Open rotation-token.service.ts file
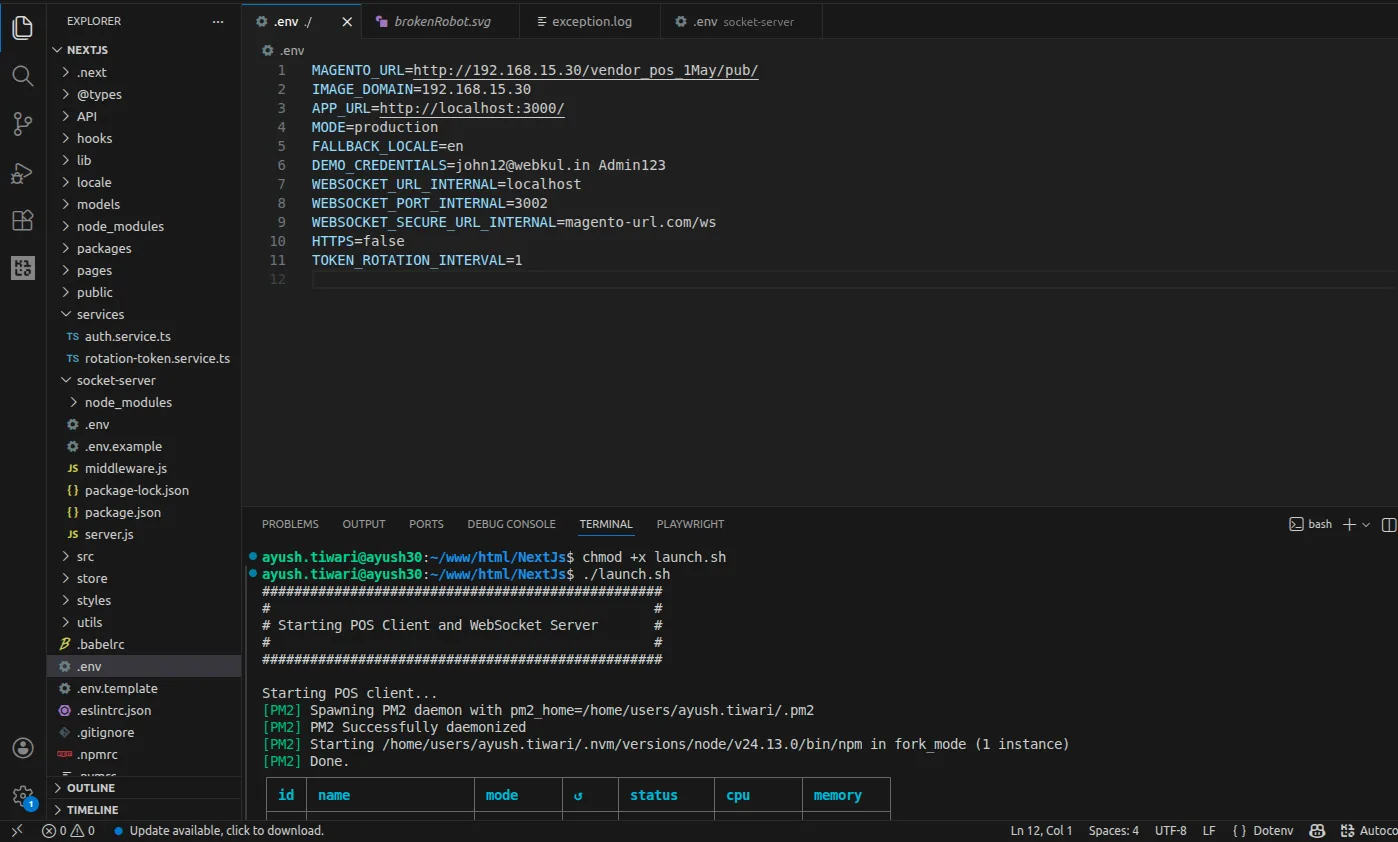 point(144,358)
